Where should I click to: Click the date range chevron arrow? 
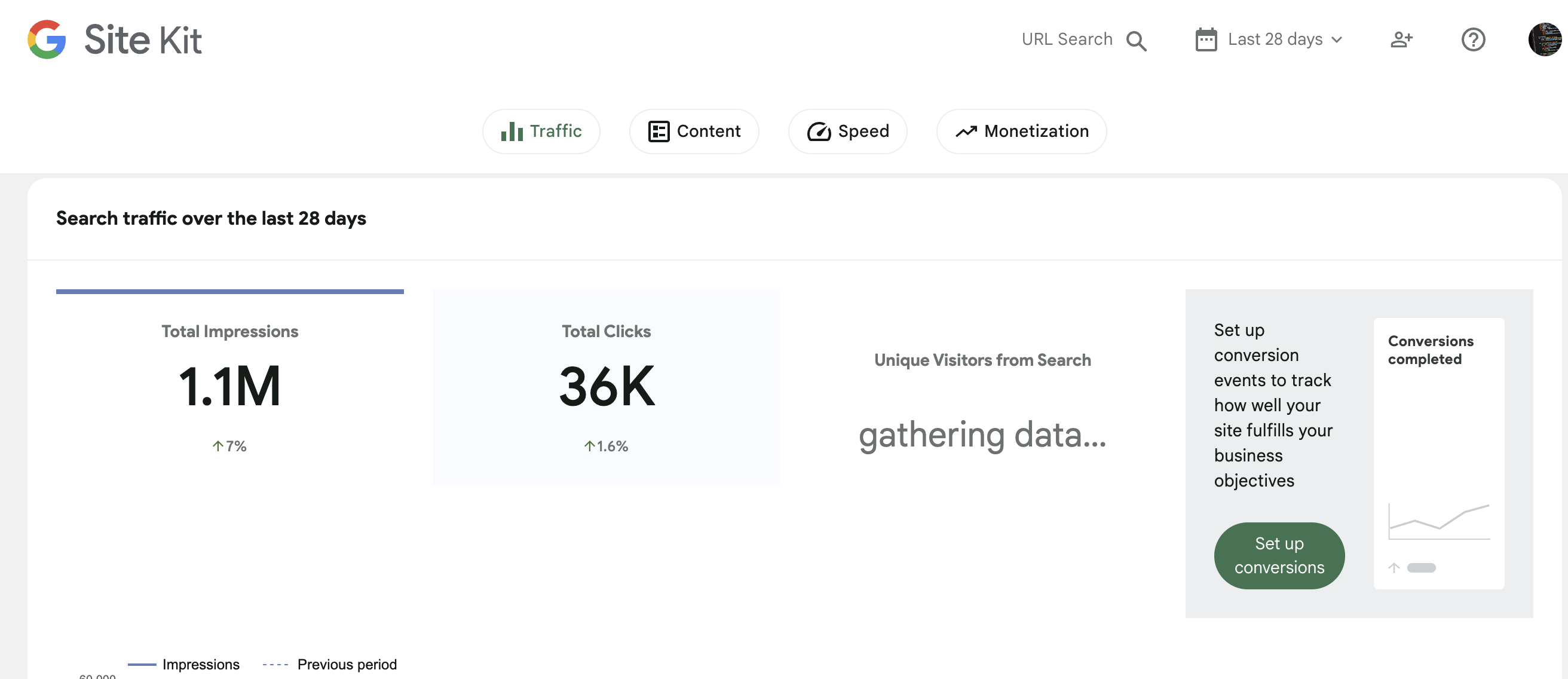[x=1337, y=40]
